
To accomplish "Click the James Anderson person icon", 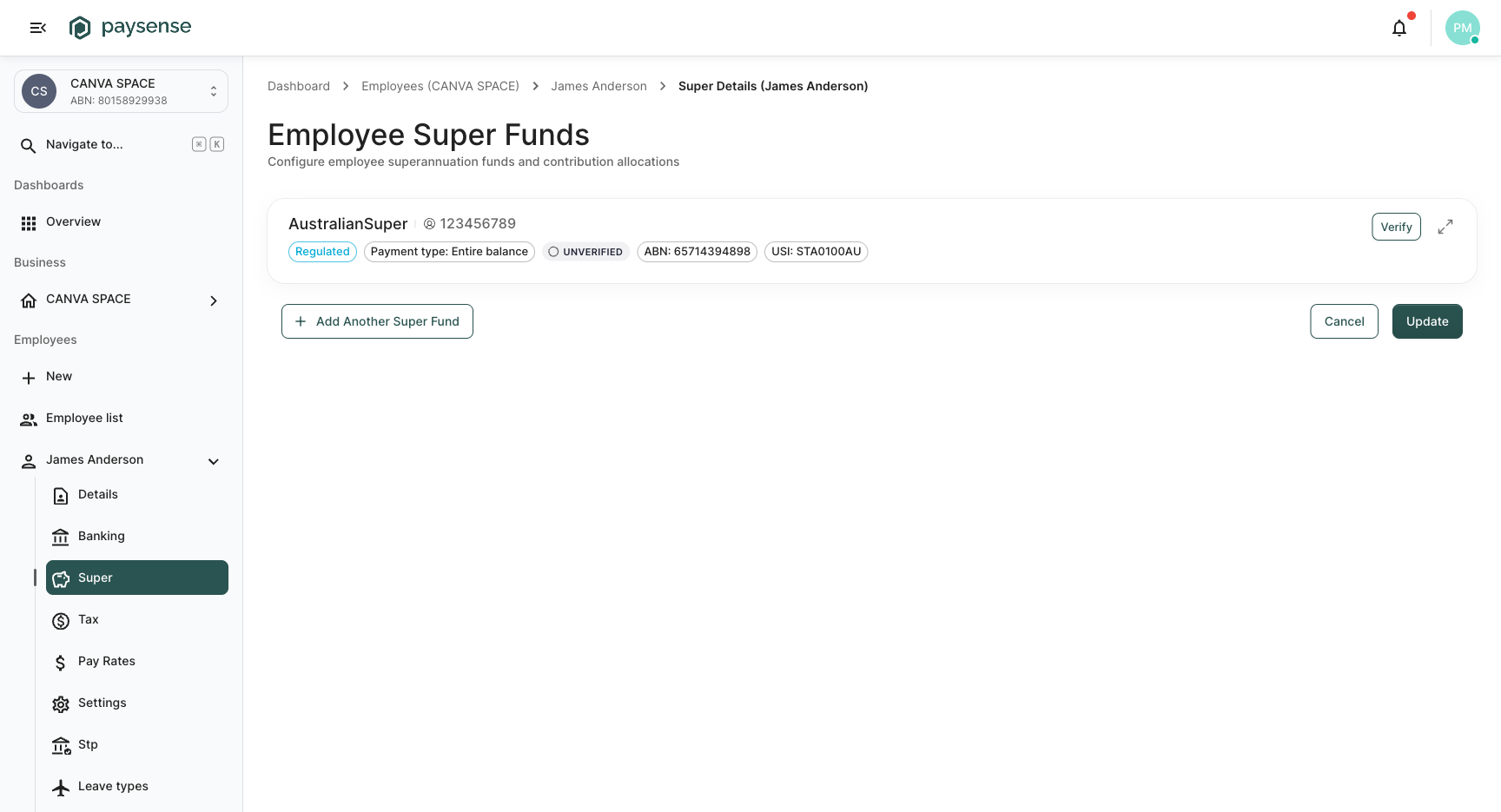I will [29, 461].
